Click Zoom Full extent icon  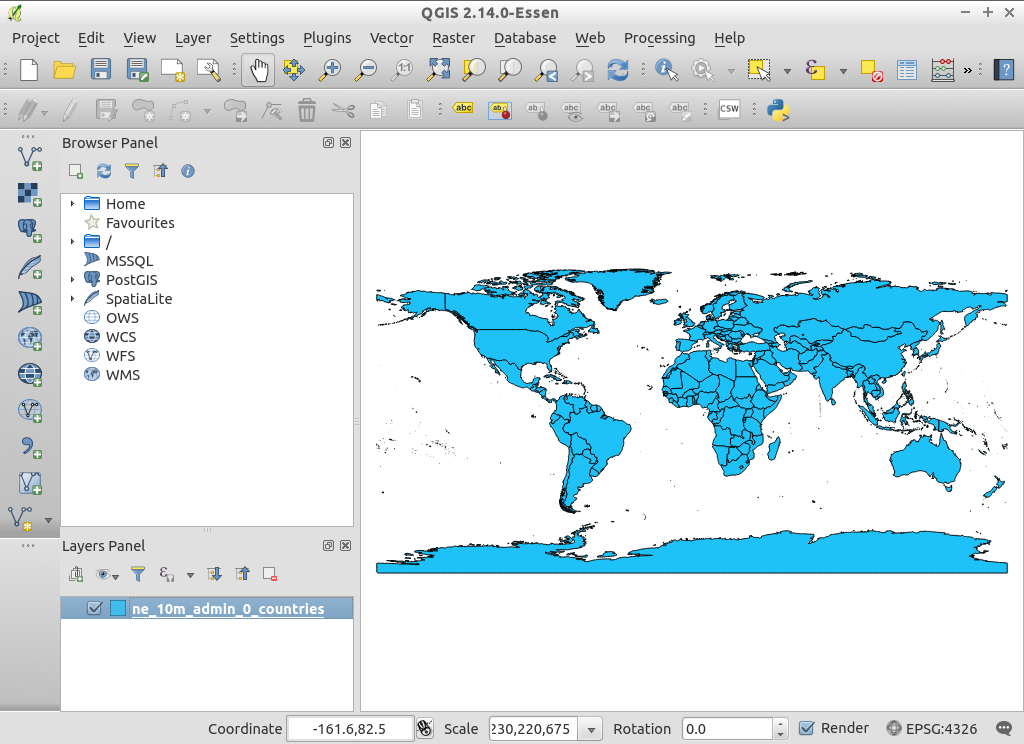click(x=438, y=70)
